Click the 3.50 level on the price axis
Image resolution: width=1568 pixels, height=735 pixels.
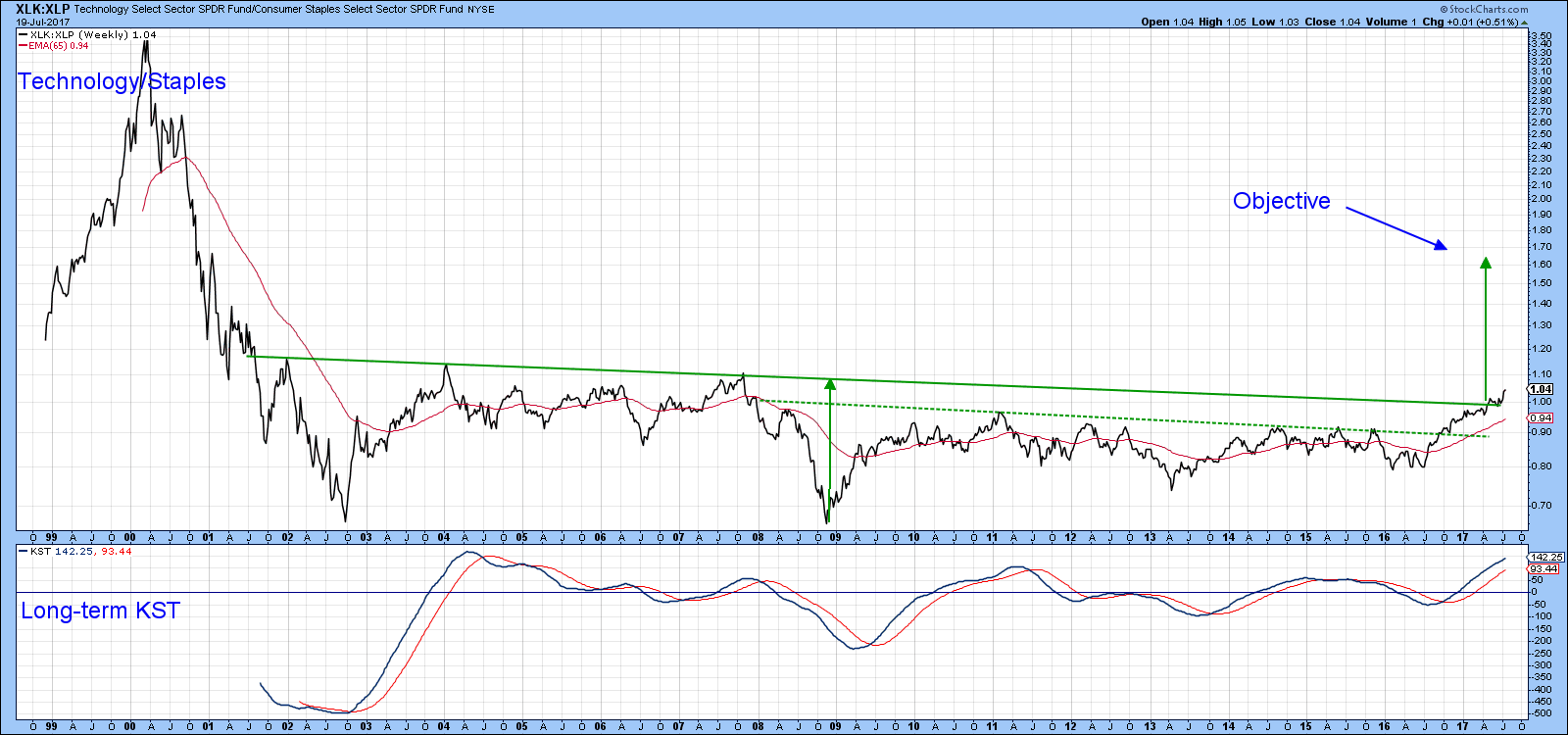[x=1541, y=35]
